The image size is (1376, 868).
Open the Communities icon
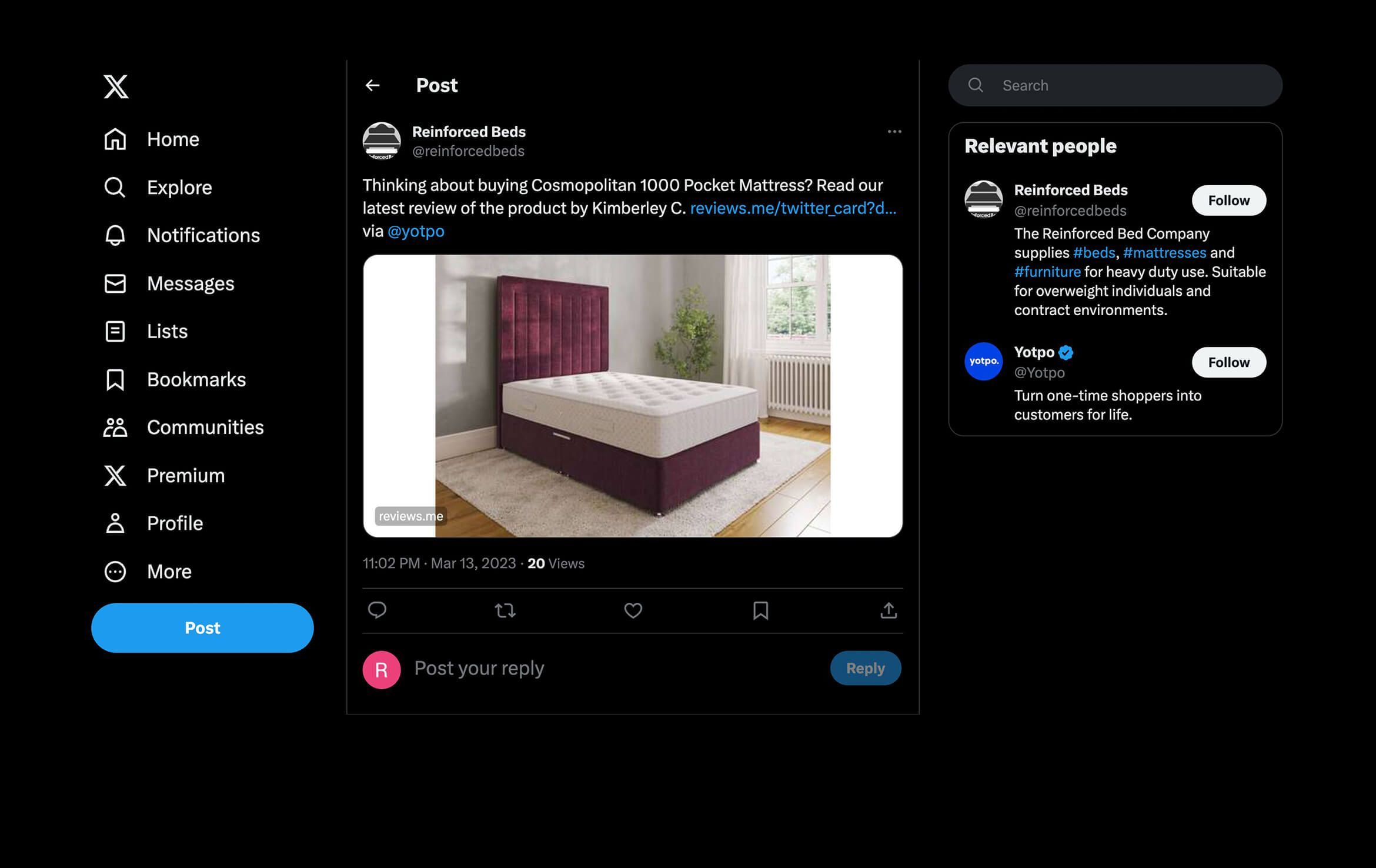pos(115,428)
